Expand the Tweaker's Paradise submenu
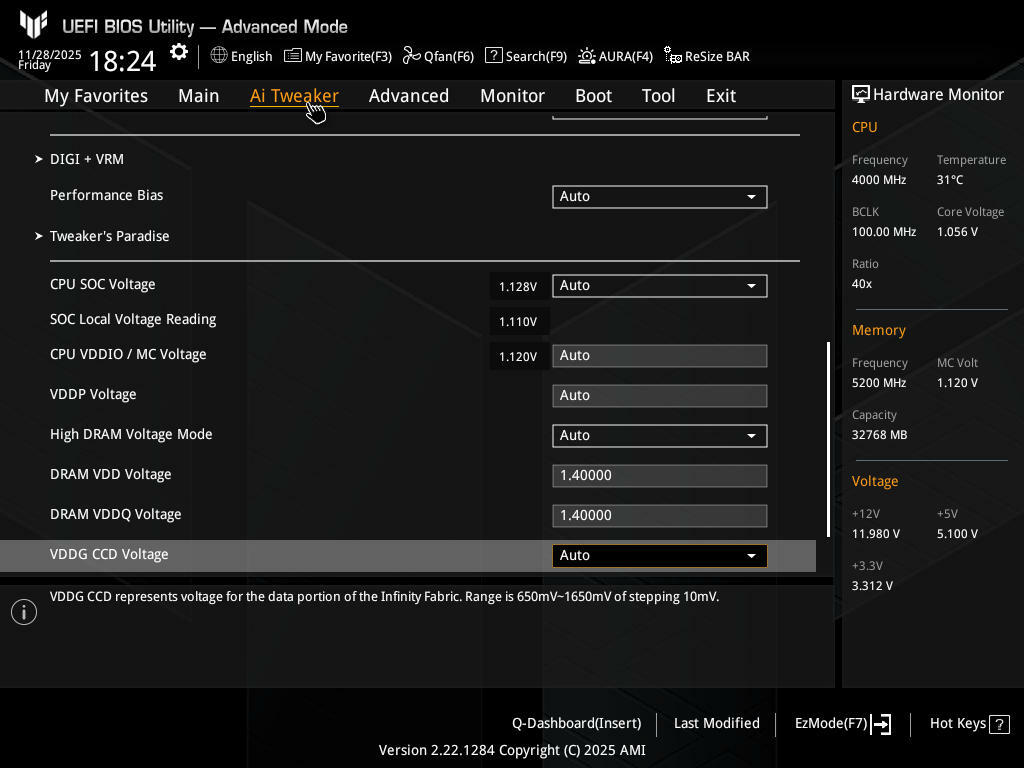 point(109,236)
